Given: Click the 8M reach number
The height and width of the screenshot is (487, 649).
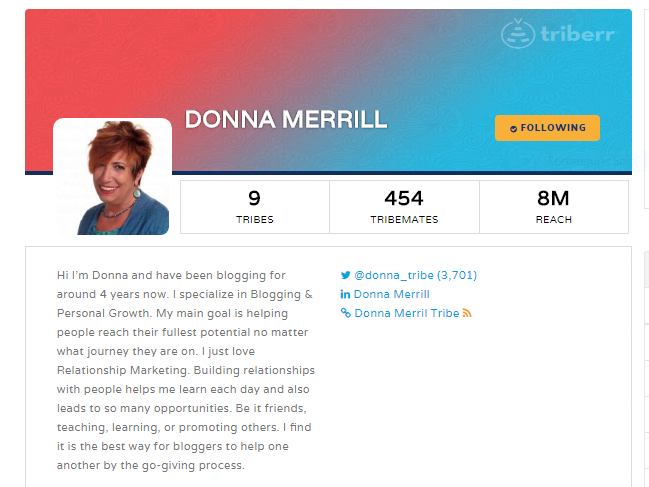Looking at the screenshot, I should click(553, 198).
